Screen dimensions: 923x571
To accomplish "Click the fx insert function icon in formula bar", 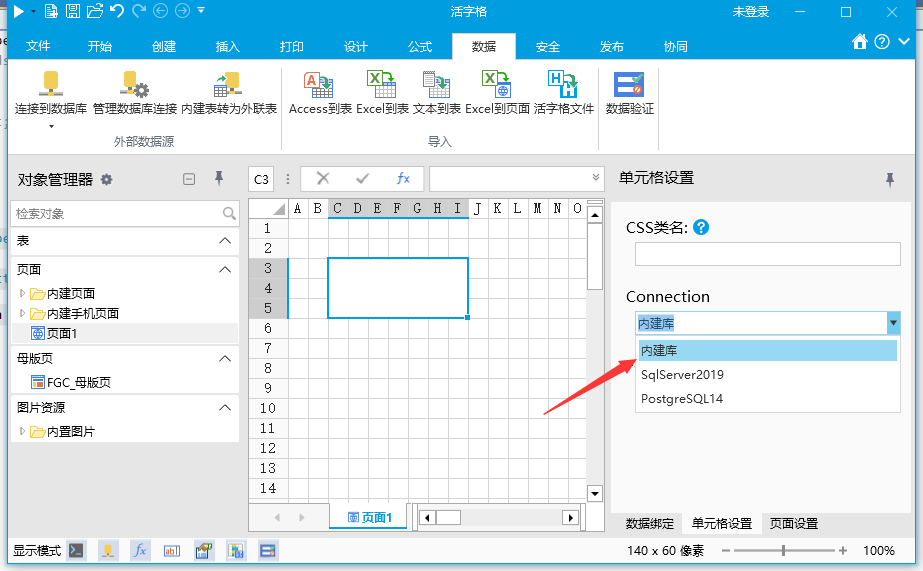I will pos(403,178).
